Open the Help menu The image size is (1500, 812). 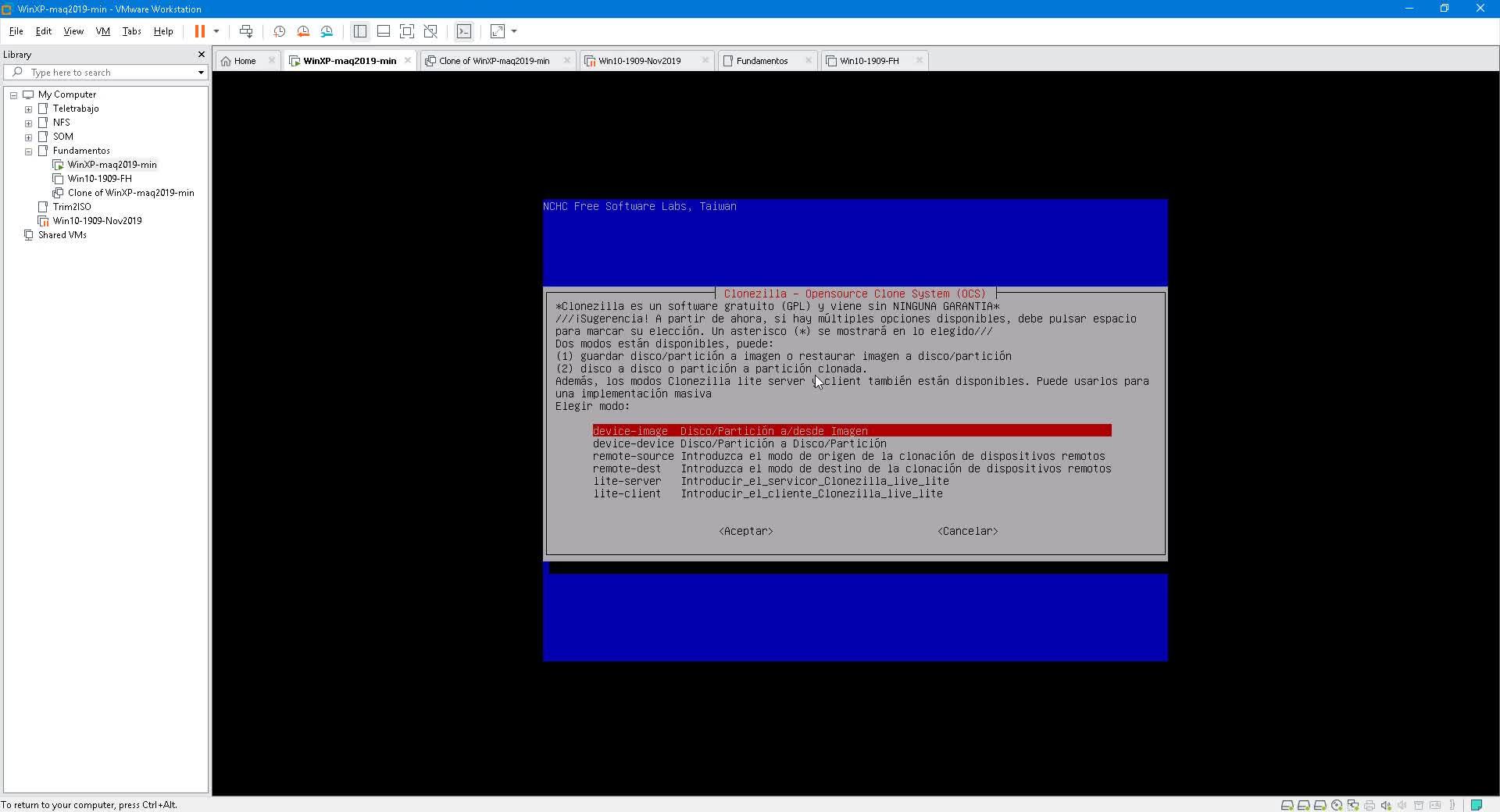163,31
